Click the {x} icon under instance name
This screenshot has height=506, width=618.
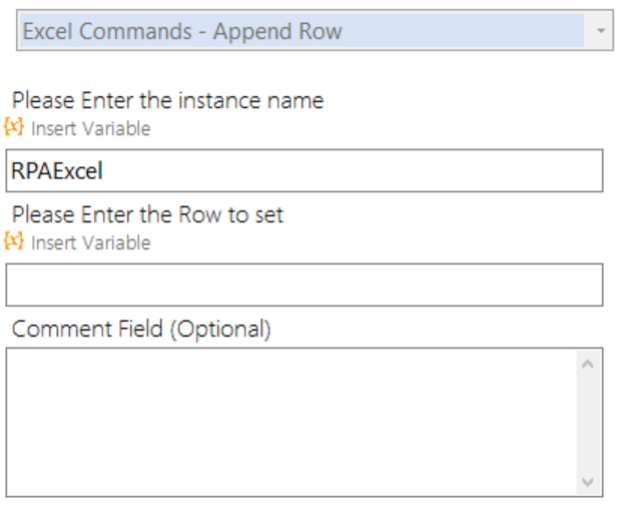pyautogui.click(x=14, y=127)
